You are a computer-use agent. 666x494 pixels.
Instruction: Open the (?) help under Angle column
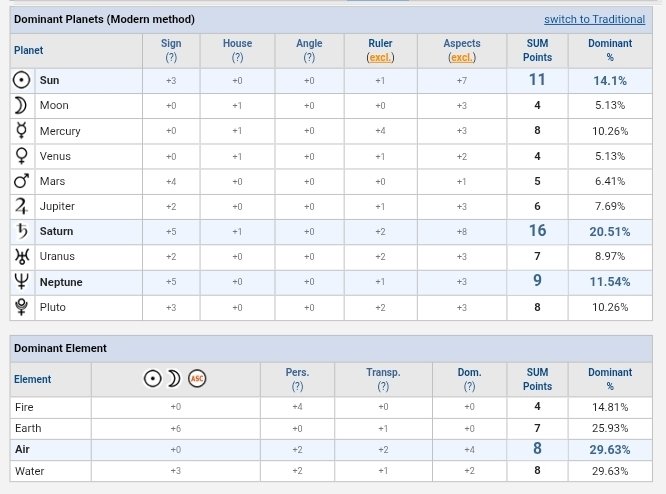(x=309, y=57)
